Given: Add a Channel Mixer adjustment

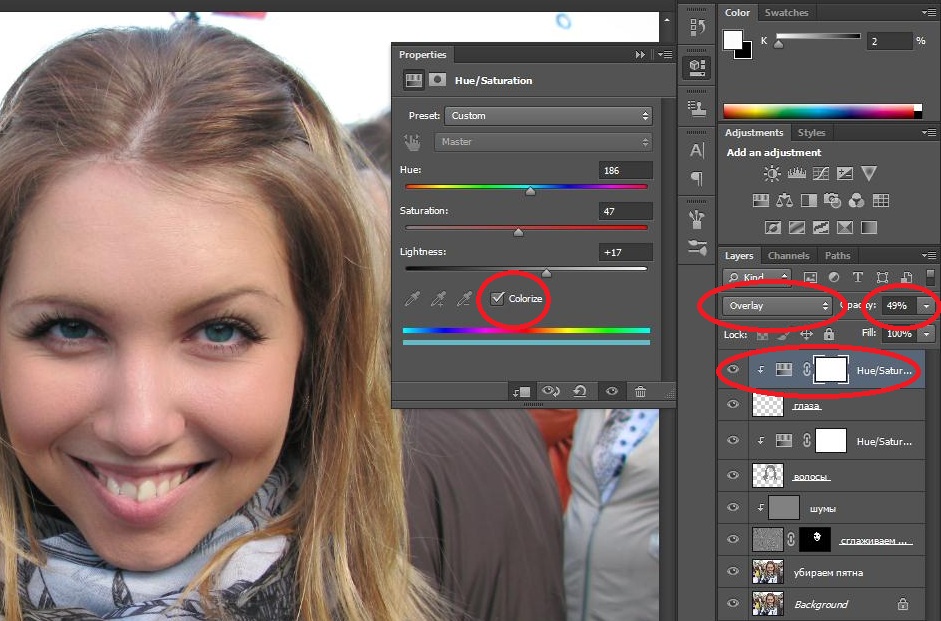Looking at the screenshot, I should pyautogui.click(x=856, y=200).
